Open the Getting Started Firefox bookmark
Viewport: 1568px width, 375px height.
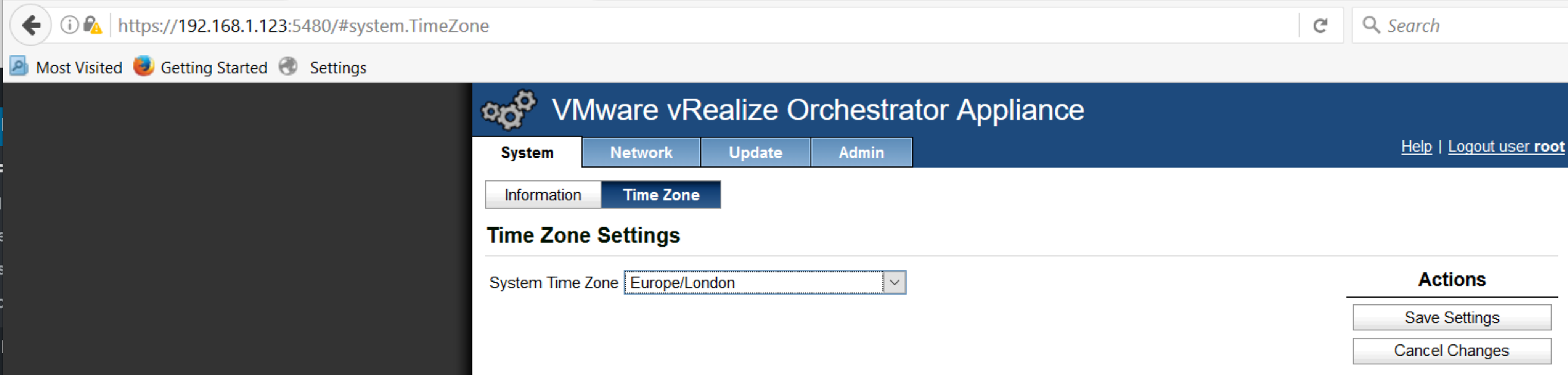tap(201, 67)
